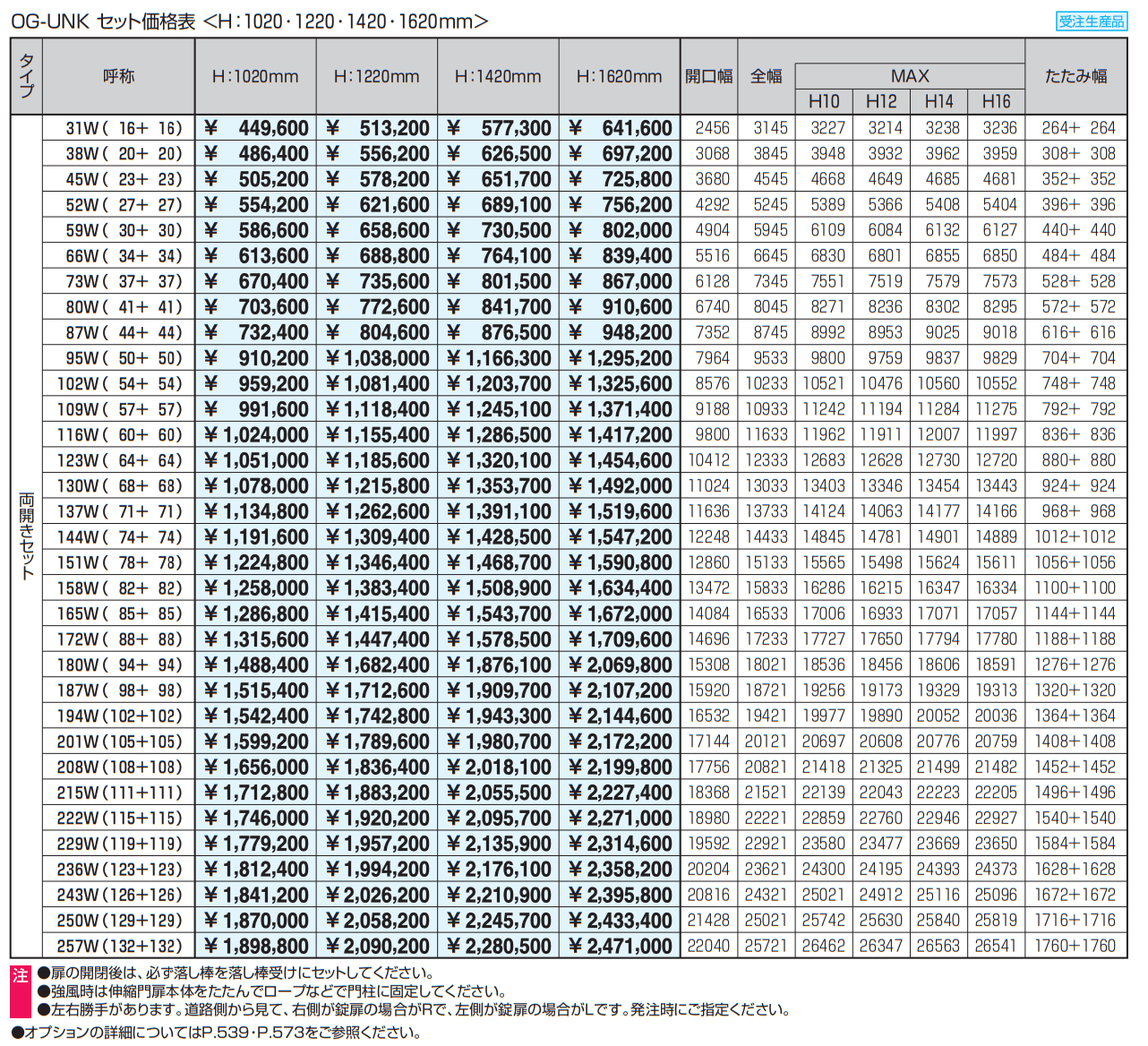Click the 全幅 column header
Screen dimensions: 1148x1046
(766, 77)
